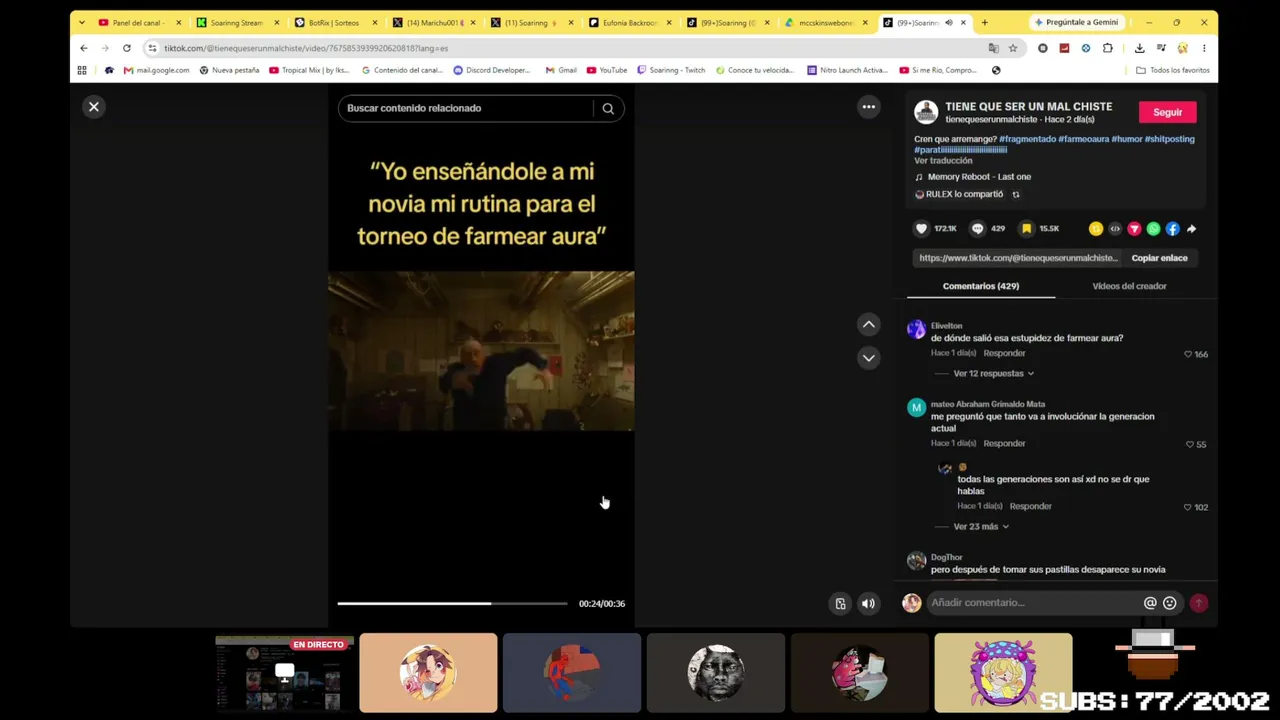Switch to the 'Soarinng Stream' tab
The image size is (1280, 720).
(236, 22)
